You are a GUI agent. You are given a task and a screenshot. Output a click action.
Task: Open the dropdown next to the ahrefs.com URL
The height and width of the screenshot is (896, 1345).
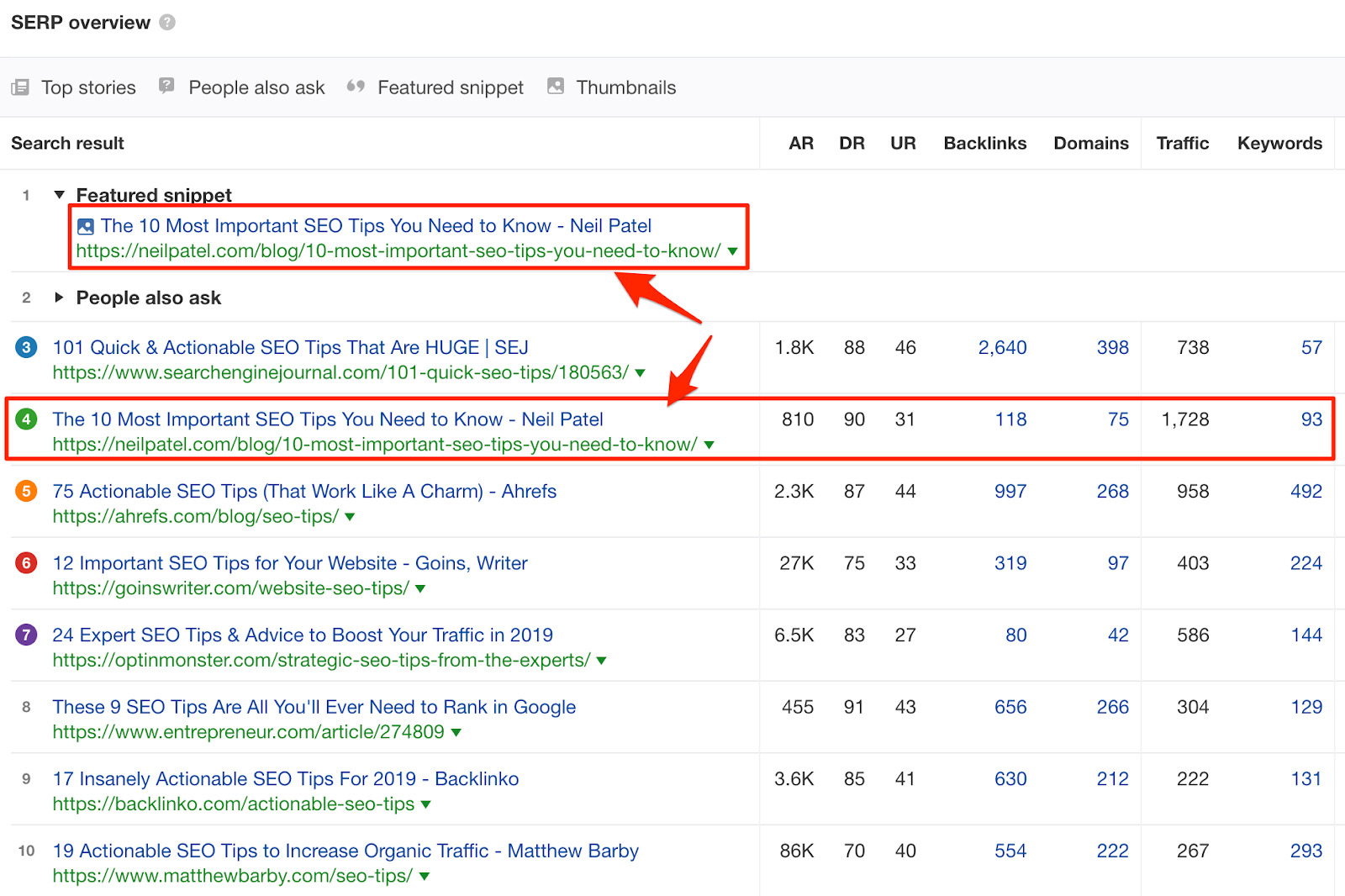click(x=351, y=518)
